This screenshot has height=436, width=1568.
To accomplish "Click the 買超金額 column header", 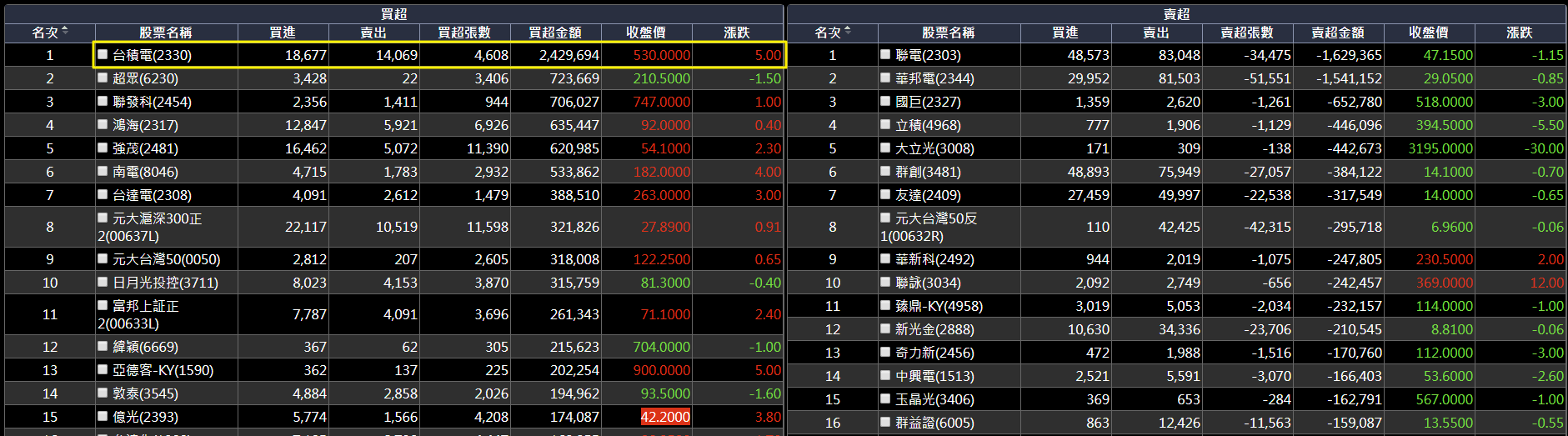I will point(555,33).
